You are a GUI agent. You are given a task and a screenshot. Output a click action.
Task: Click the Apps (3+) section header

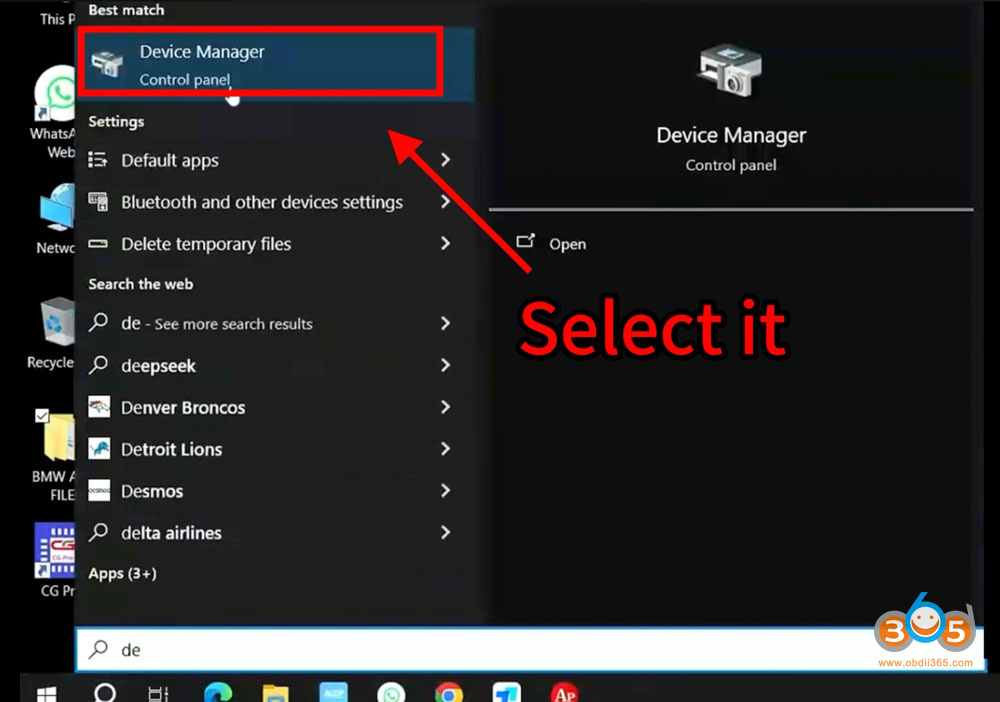[x=122, y=574]
